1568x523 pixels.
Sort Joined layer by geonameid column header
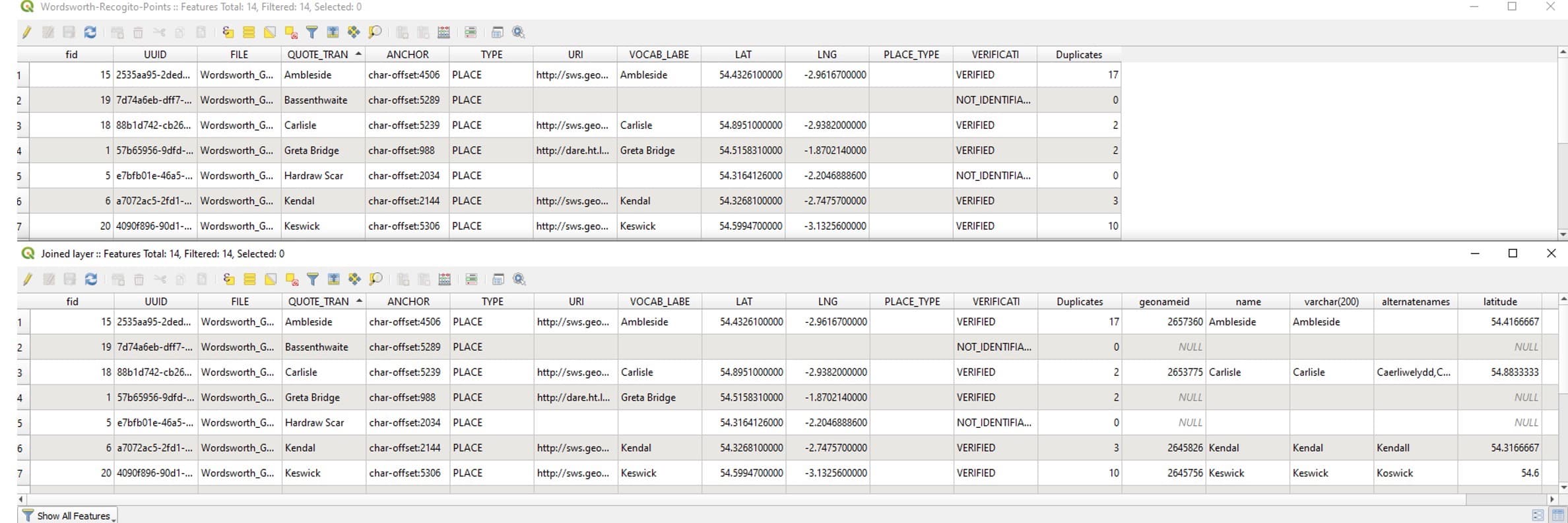[x=1164, y=302]
